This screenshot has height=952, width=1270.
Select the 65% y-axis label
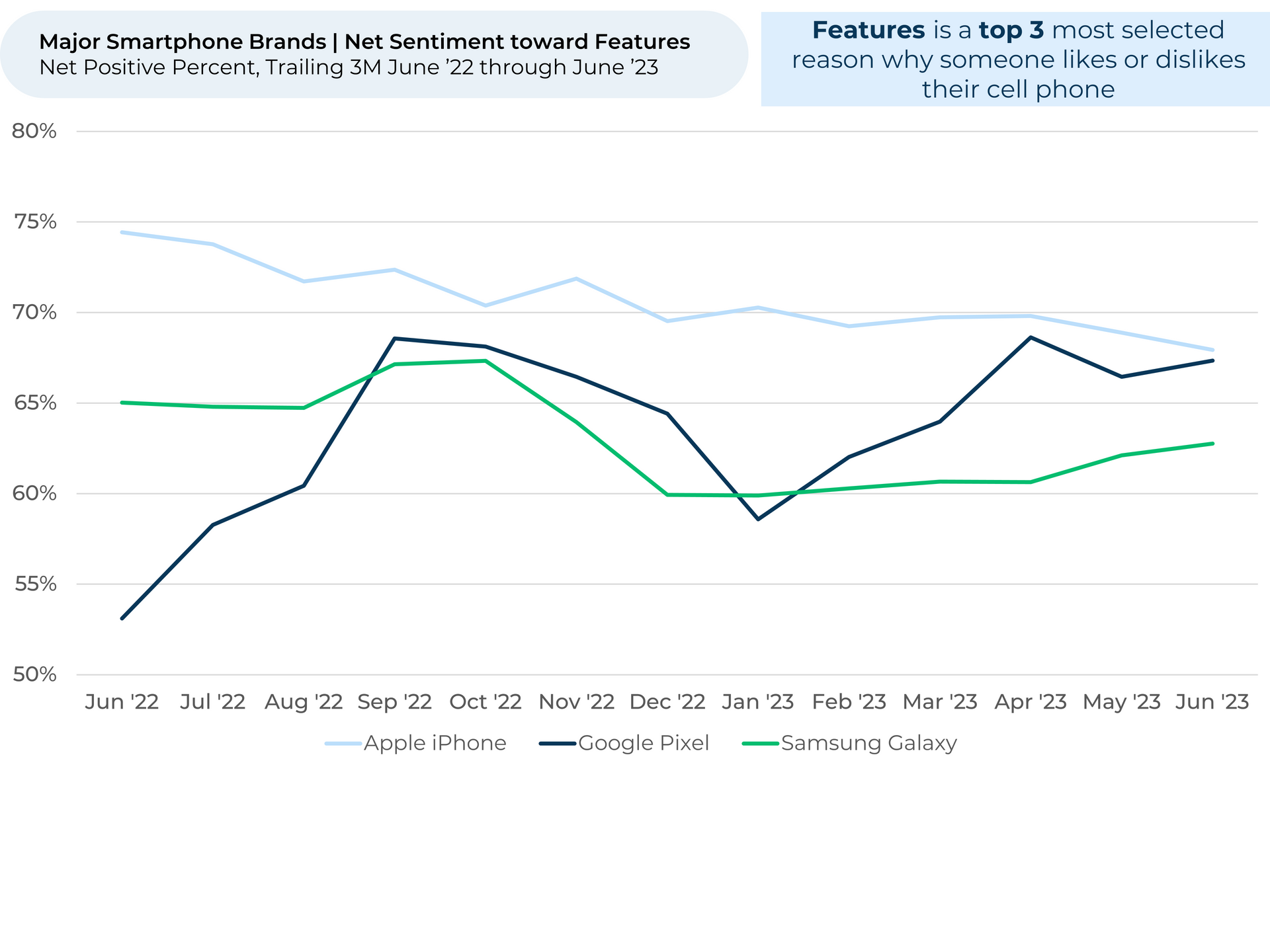point(34,403)
